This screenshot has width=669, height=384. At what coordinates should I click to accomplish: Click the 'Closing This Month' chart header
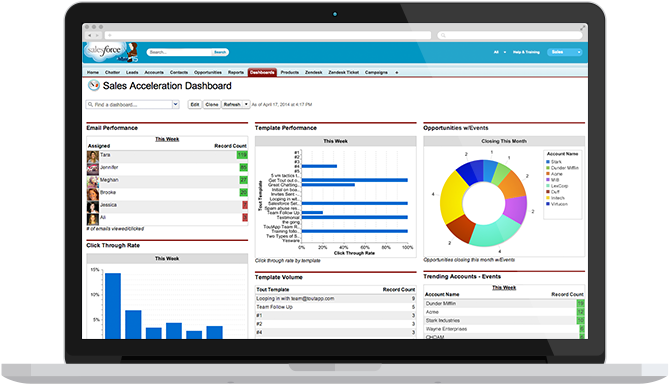tap(504, 141)
